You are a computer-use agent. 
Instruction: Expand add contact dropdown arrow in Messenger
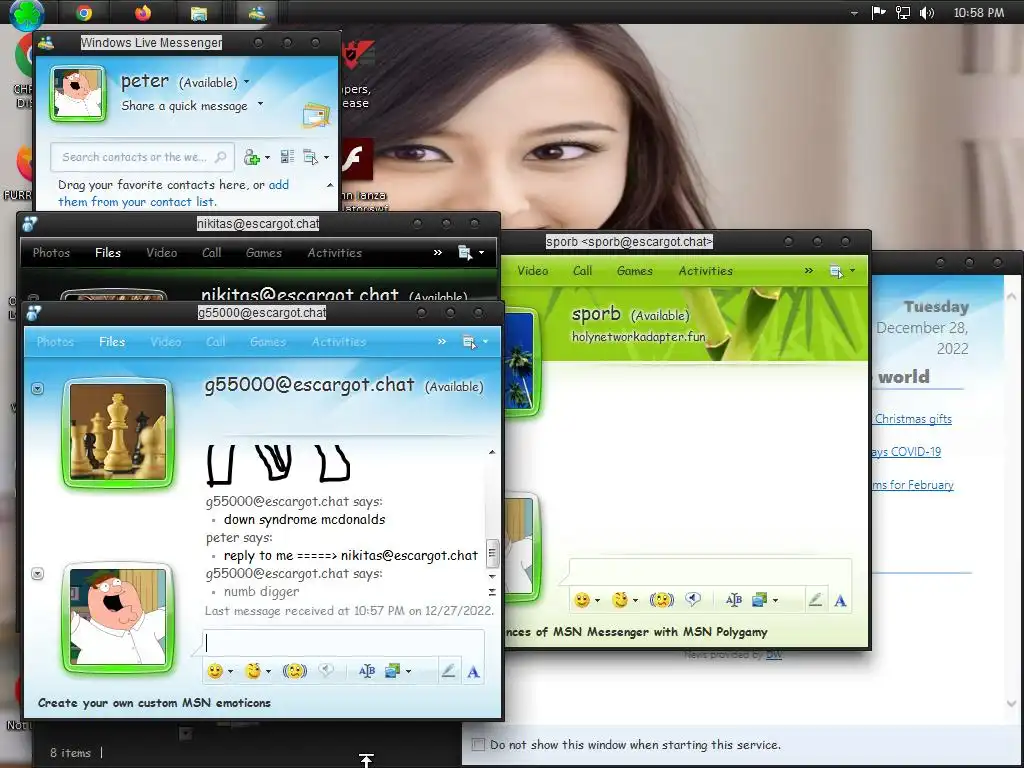pyautogui.click(x=267, y=157)
